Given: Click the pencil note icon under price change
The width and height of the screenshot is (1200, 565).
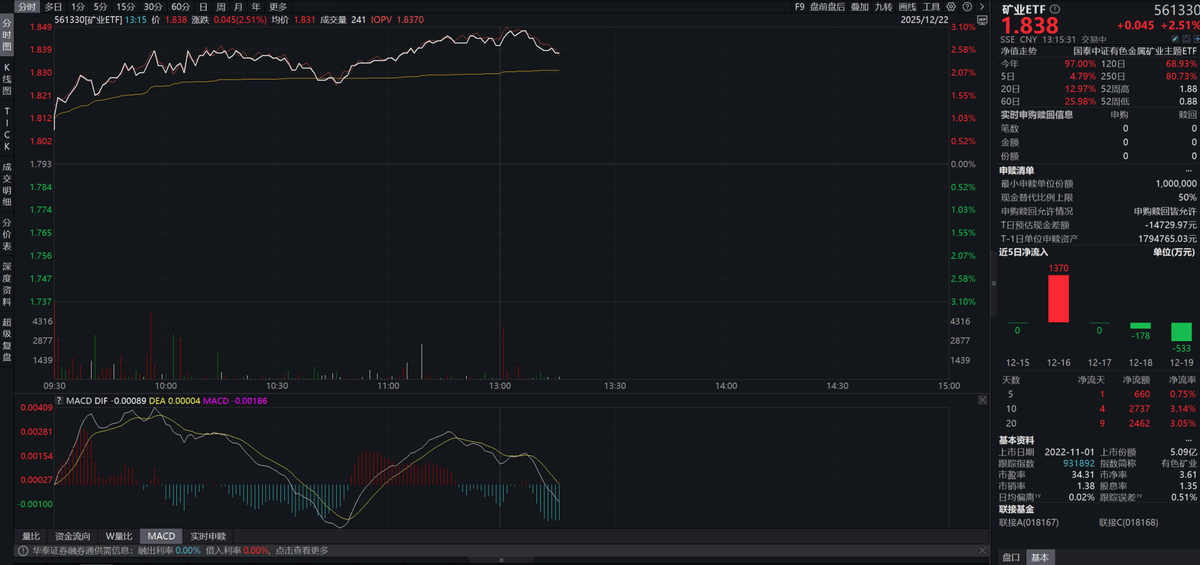Looking at the screenshot, I should tap(1177, 39).
